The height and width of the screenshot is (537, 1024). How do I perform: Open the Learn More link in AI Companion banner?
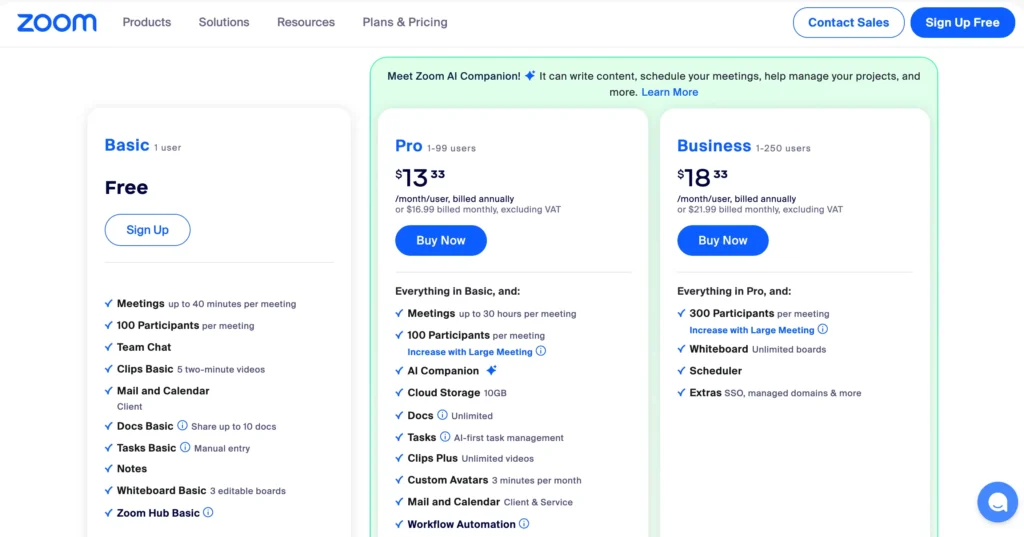tap(669, 92)
